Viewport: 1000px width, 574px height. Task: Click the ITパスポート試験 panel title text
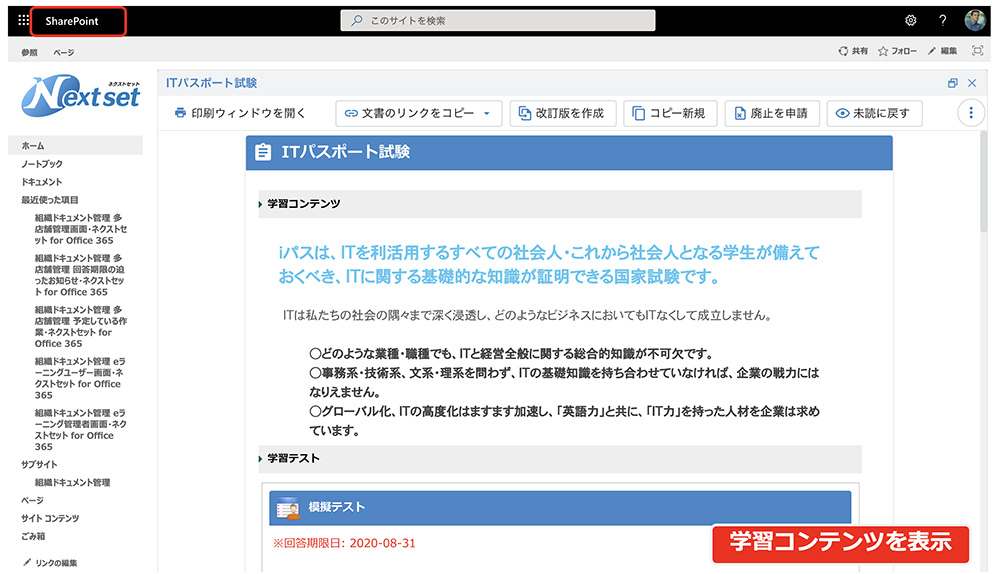pos(211,83)
